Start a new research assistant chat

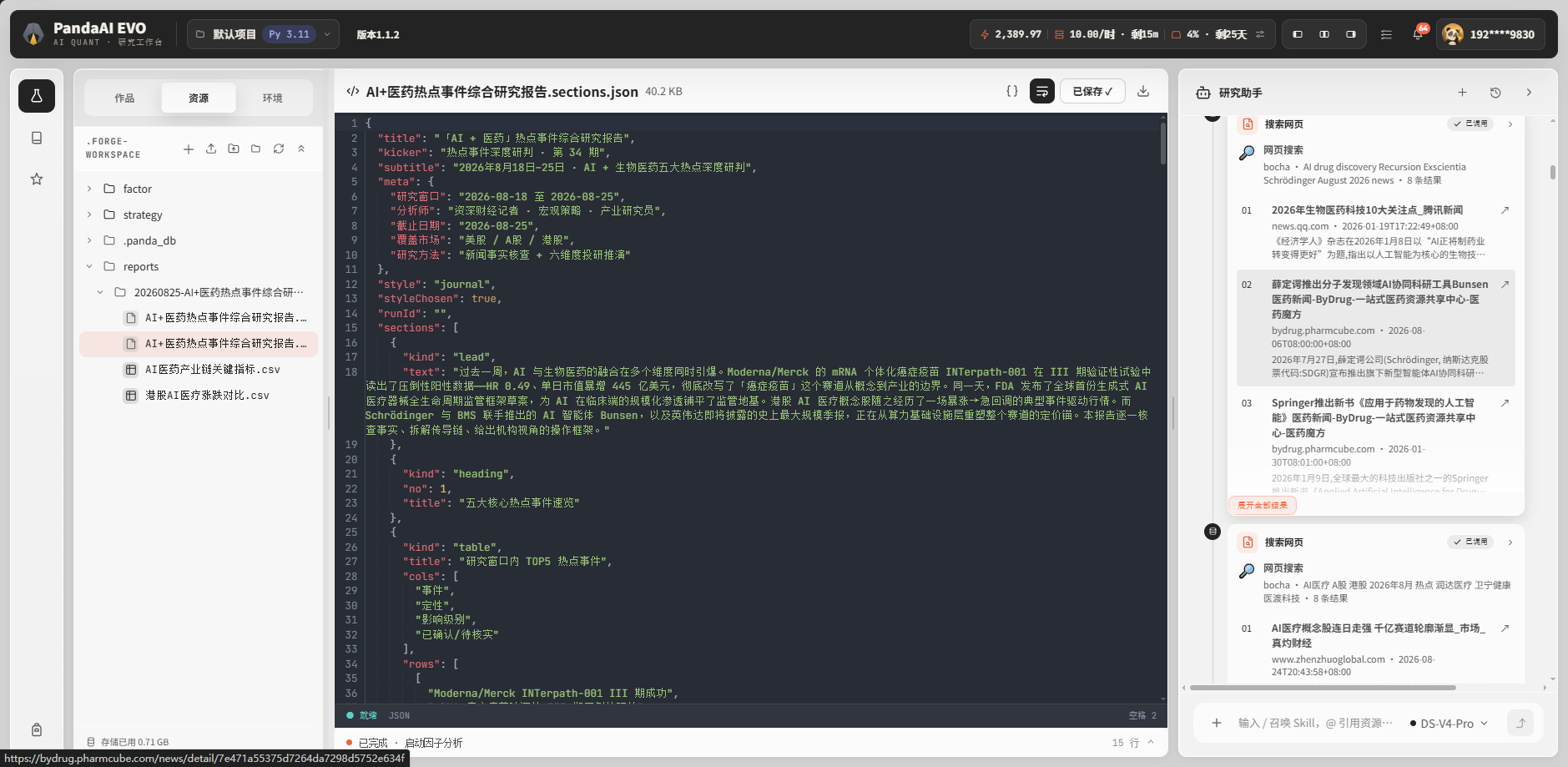click(x=1462, y=93)
